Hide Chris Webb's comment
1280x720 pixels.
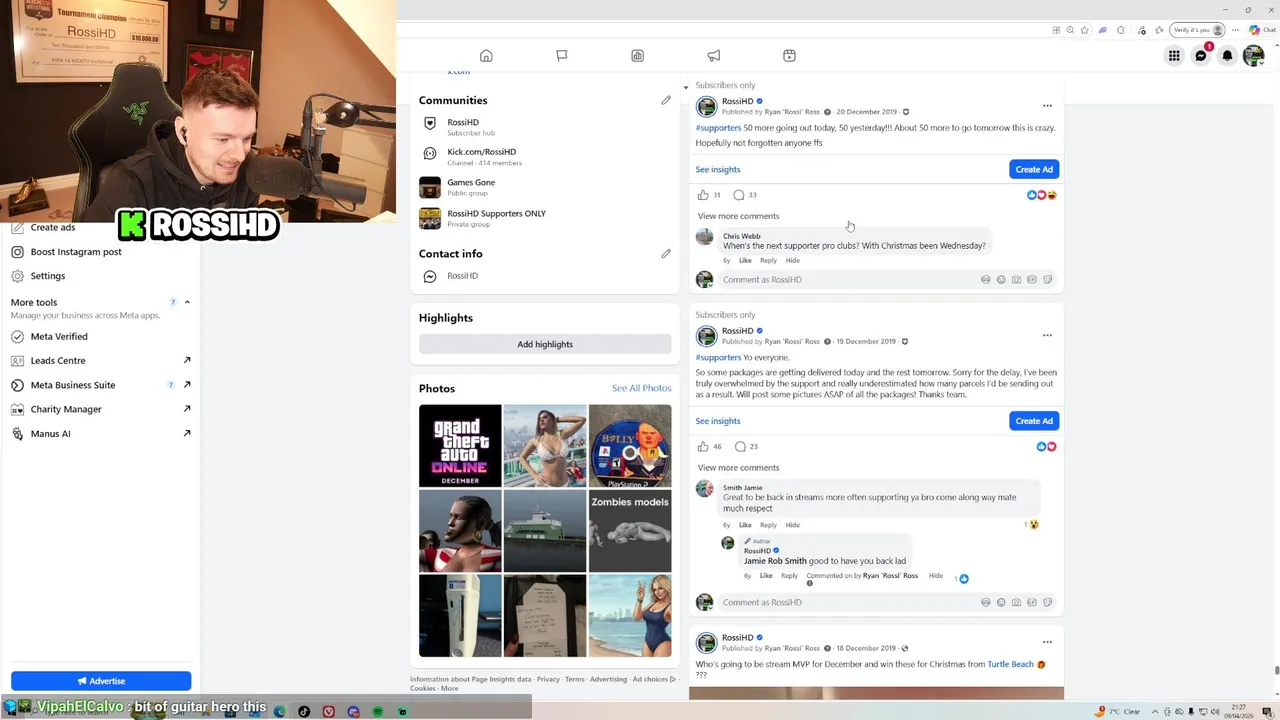click(792, 260)
